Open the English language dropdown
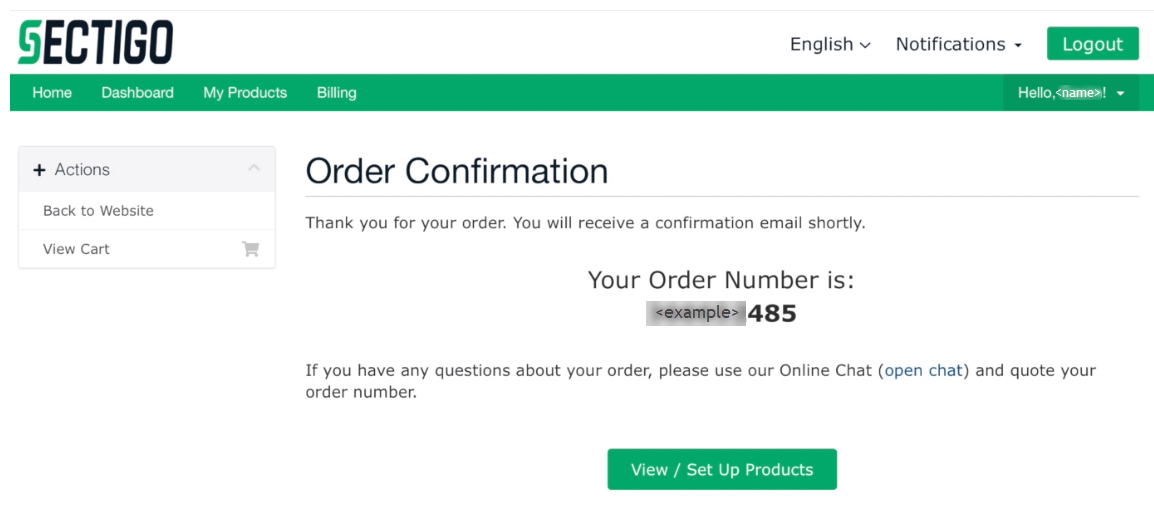The image size is (1154, 528). point(830,44)
